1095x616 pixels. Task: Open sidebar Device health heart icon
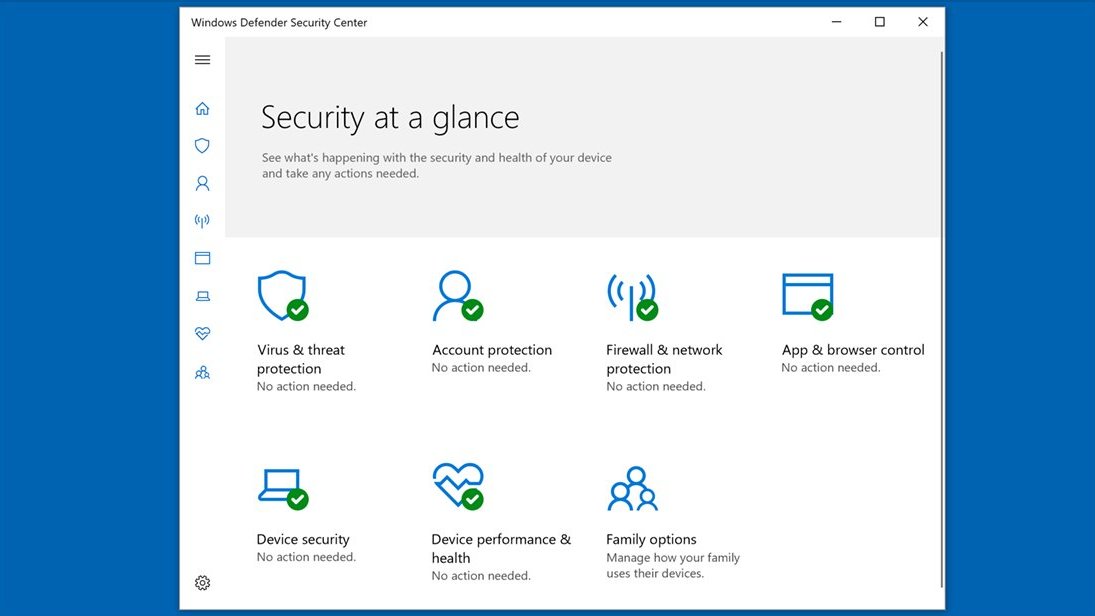tap(203, 333)
